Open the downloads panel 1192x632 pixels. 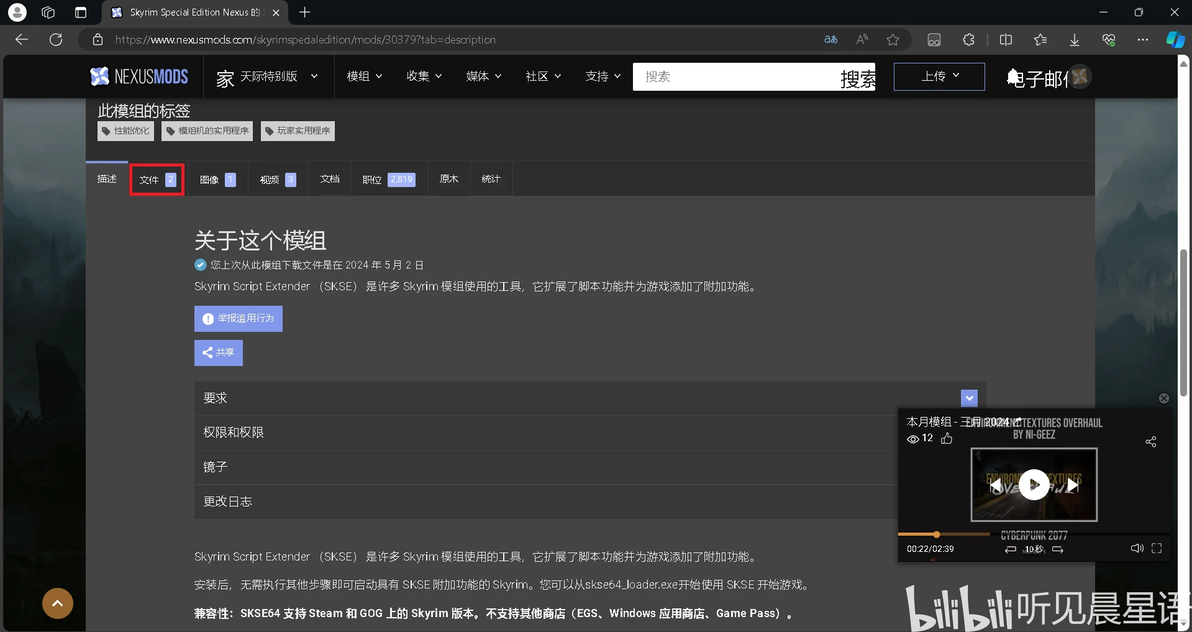coord(1074,40)
